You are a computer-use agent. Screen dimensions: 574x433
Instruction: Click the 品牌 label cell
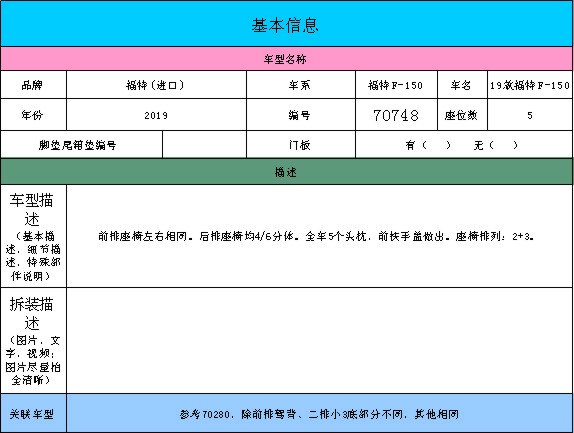pos(33,85)
